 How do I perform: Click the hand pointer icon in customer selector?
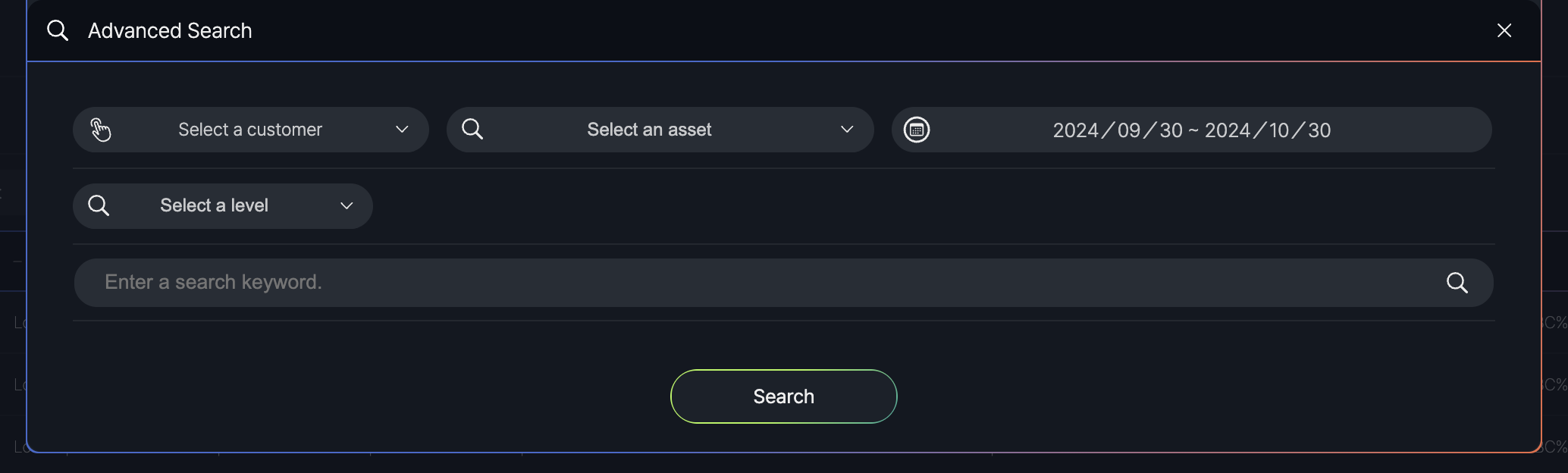click(x=101, y=130)
